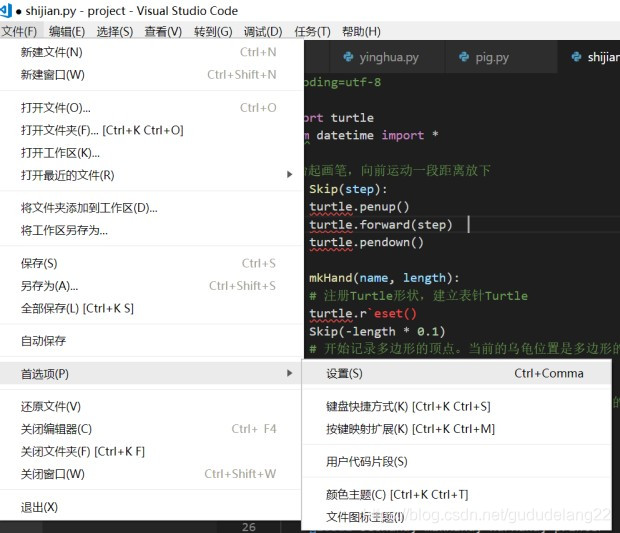
Task: Select 关闭文件夹(F) menu entry
Action: click(x=152, y=452)
